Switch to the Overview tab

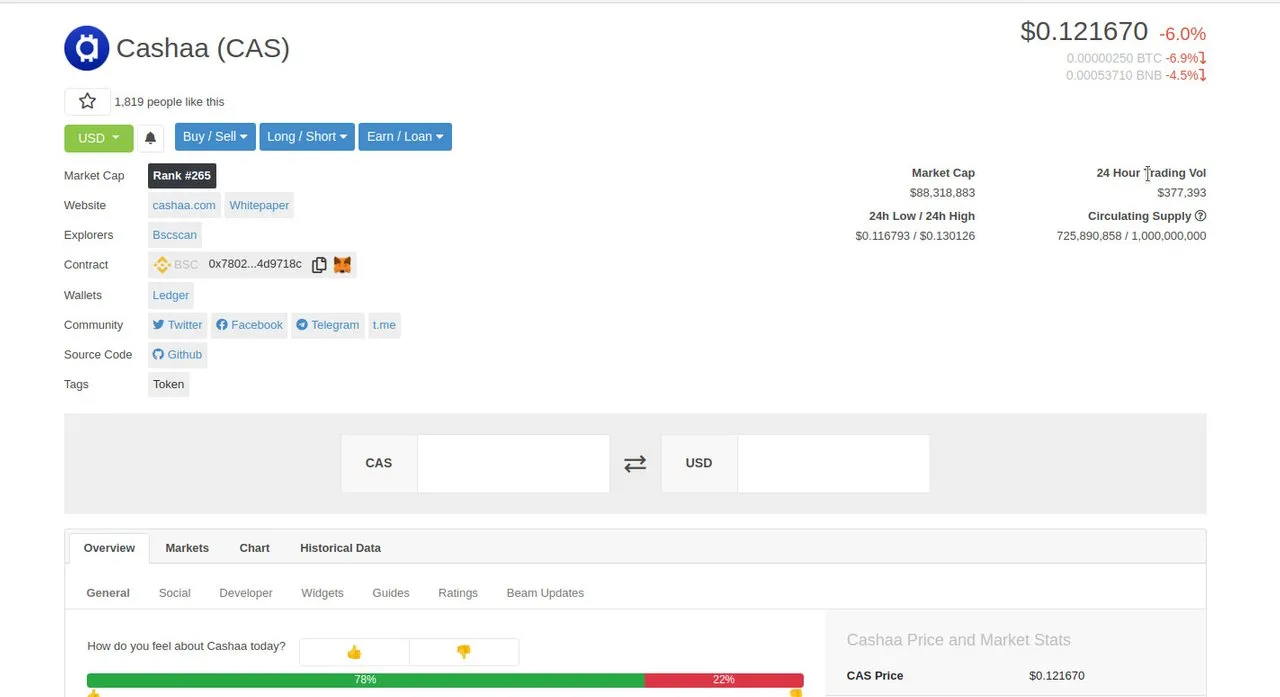click(x=109, y=548)
